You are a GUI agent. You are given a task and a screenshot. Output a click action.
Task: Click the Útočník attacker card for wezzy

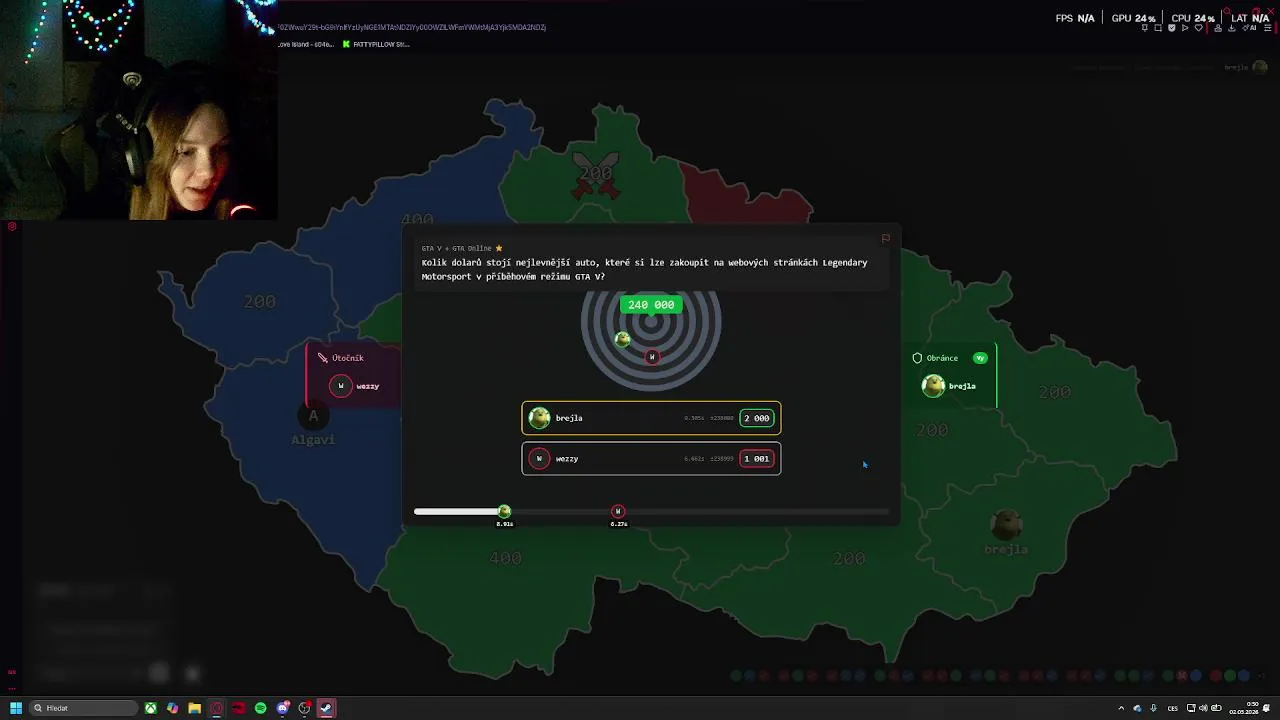(354, 375)
